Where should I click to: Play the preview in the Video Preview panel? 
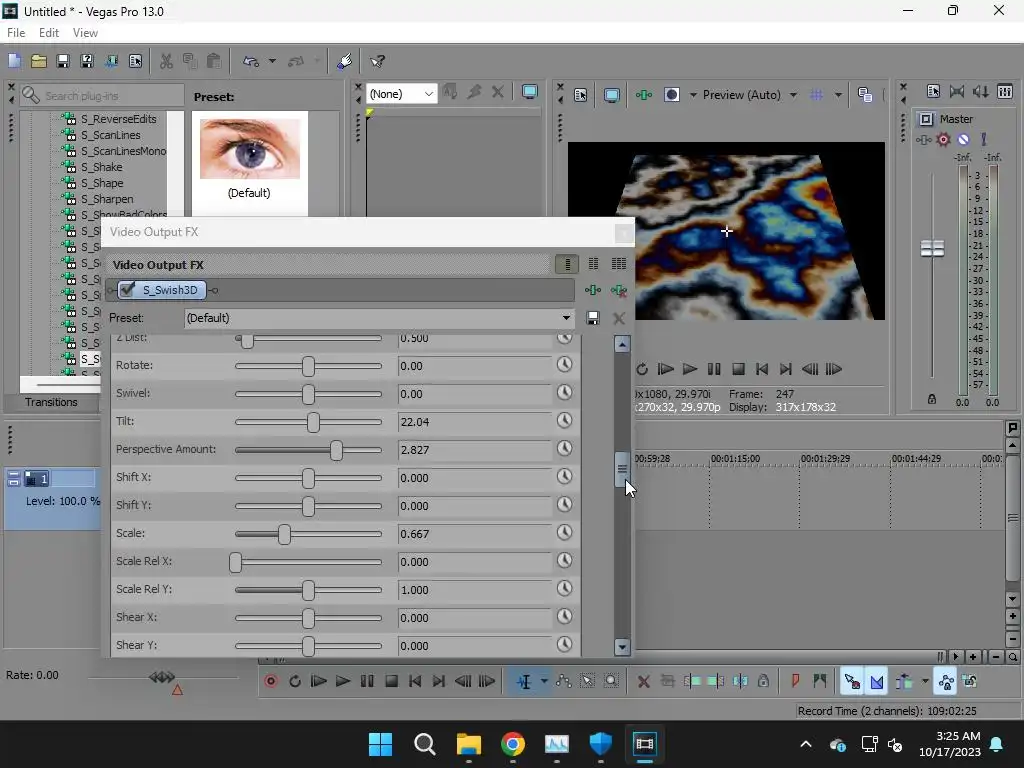pos(690,369)
